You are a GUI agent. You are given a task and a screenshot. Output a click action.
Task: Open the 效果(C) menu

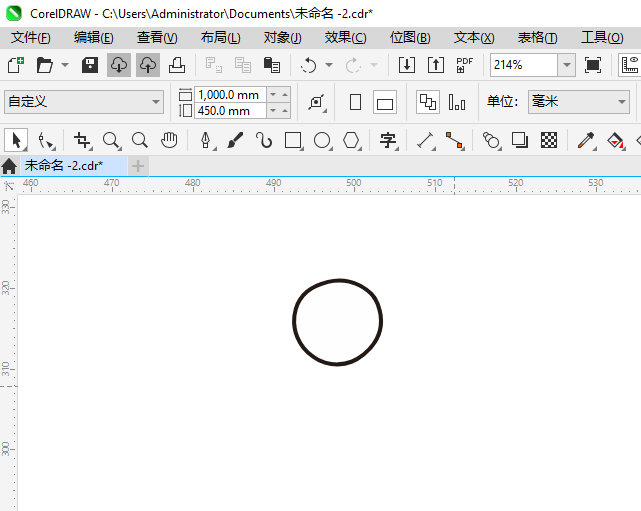(345, 38)
